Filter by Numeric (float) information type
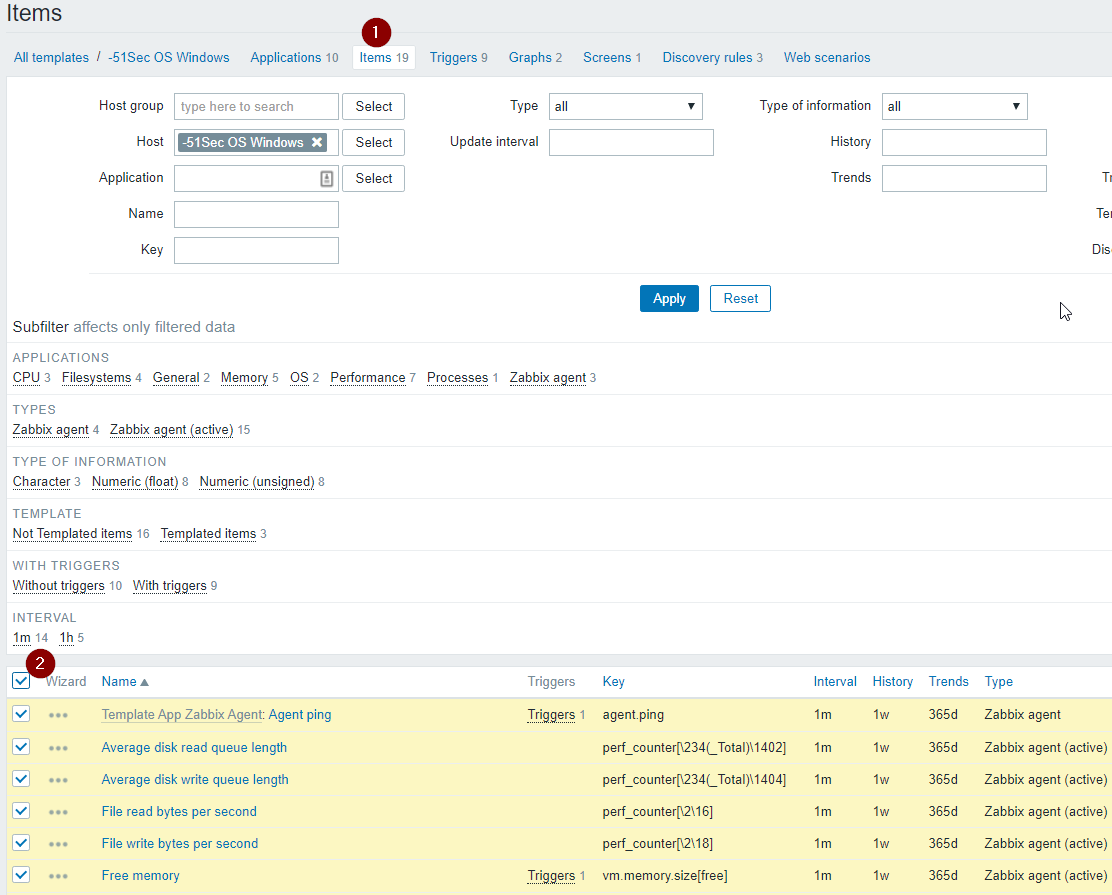This screenshot has height=895, width=1112. (135, 482)
